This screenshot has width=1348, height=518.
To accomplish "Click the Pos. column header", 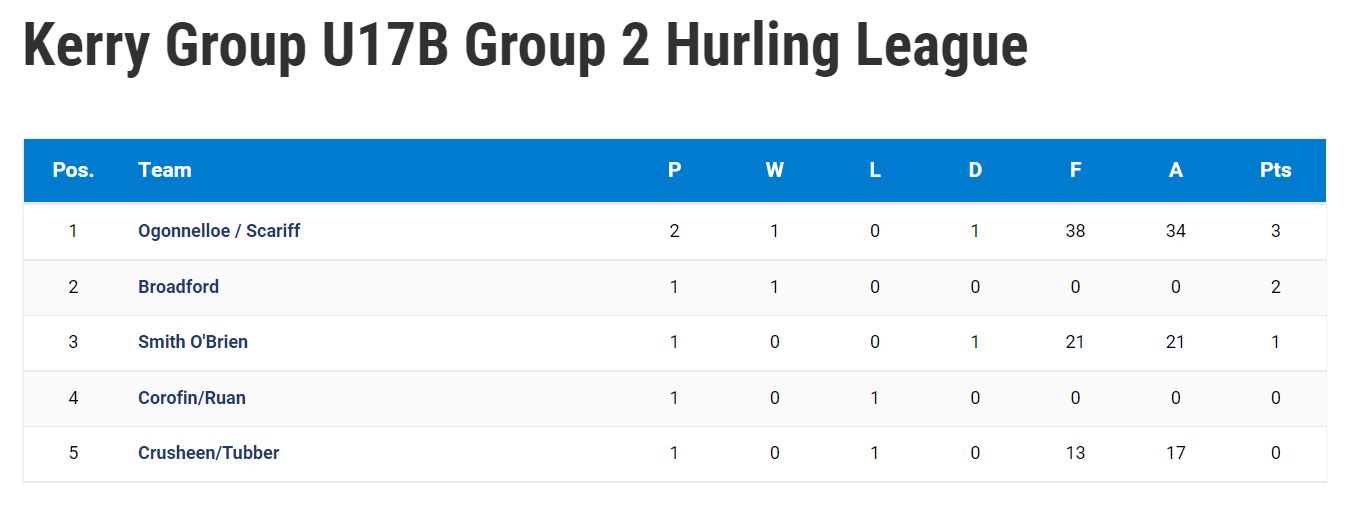I will click(73, 170).
